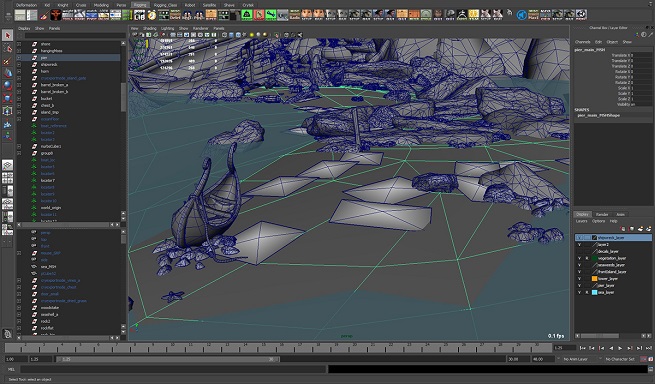Click the scale tool red cube icon
The height and width of the screenshot is (384, 655).
coord(7,98)
